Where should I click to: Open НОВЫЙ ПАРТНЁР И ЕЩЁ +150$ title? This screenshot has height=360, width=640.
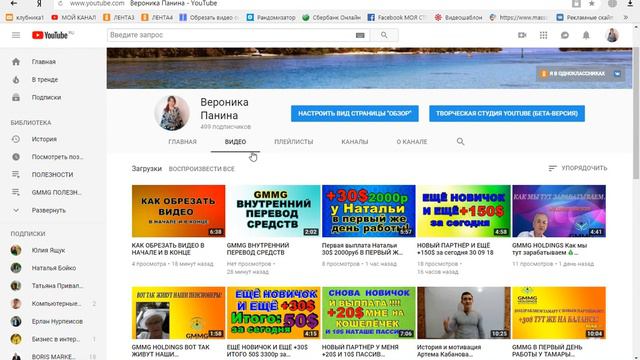click(455, 249)
